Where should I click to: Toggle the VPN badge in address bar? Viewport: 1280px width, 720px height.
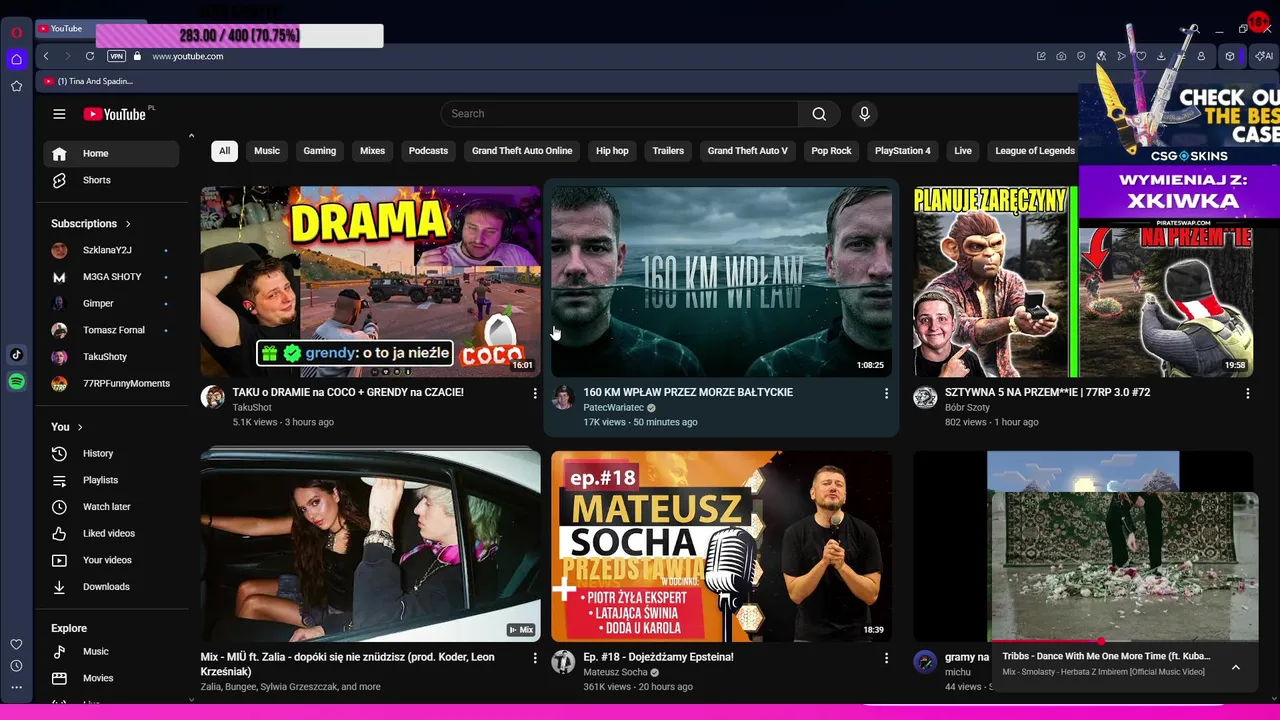pyautogui.click(x=116, y=56)
